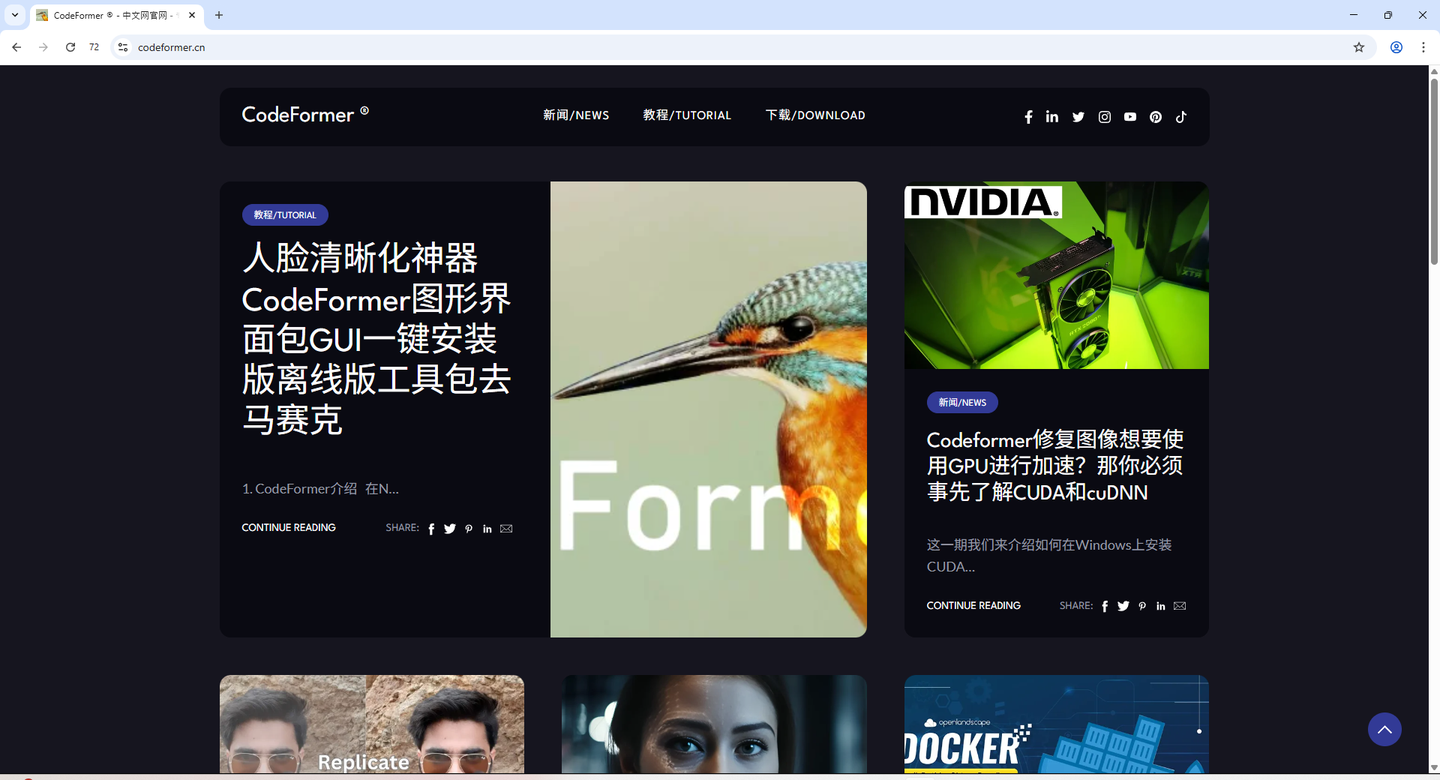Continue reading the CUDA和cuDNN article
1440x780 pixels.
tap(974, 606)
